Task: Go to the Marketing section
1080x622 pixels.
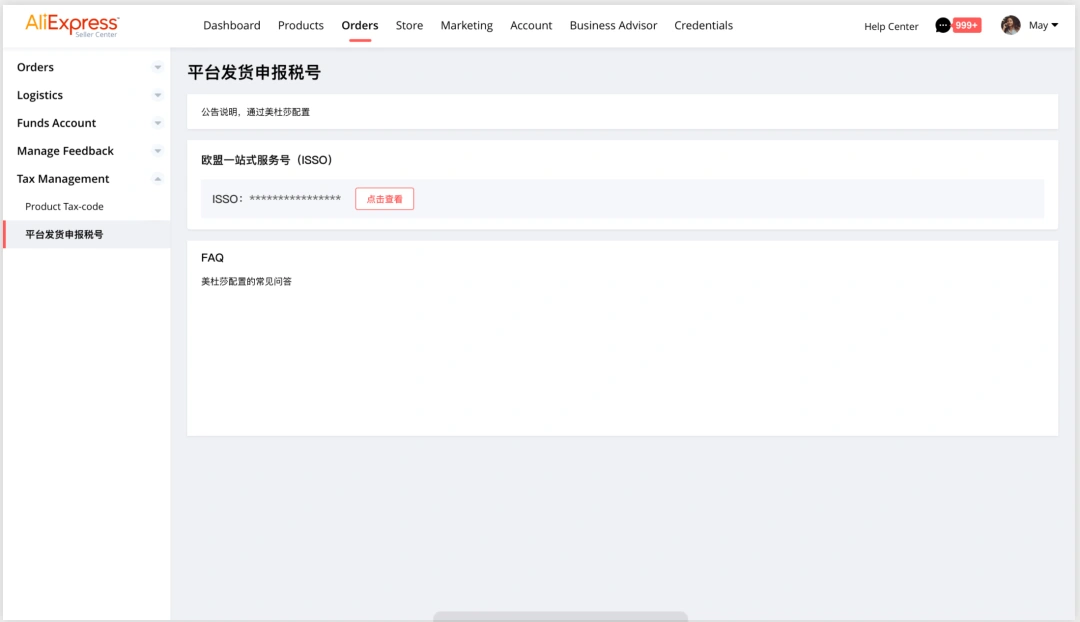Action: pyautogui.click(x=466, y=25)
